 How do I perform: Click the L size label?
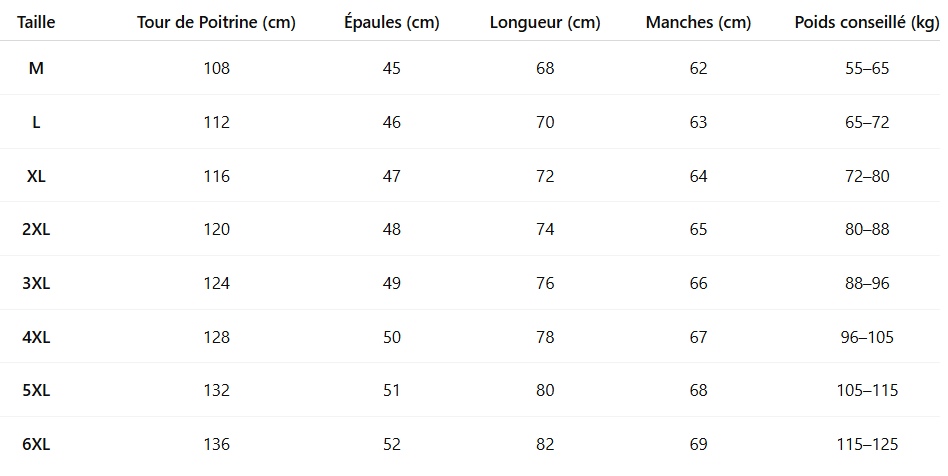[x=36, y=123]
